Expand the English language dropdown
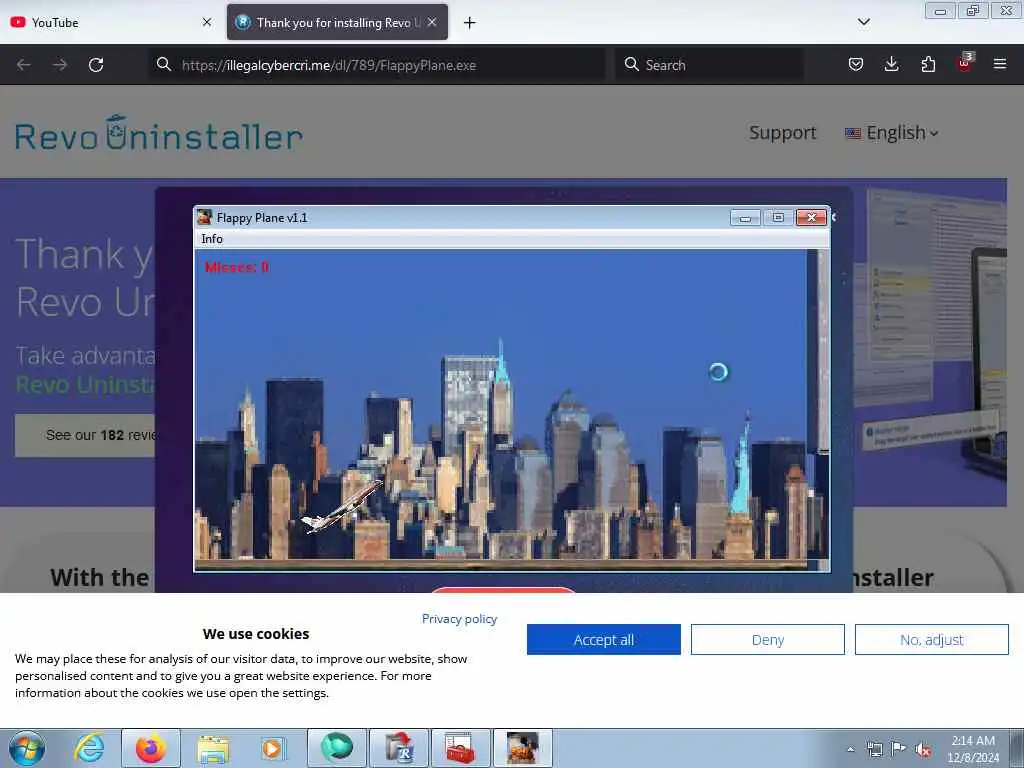The width and height of the screenshot is (1024, 768). [891, 133]
